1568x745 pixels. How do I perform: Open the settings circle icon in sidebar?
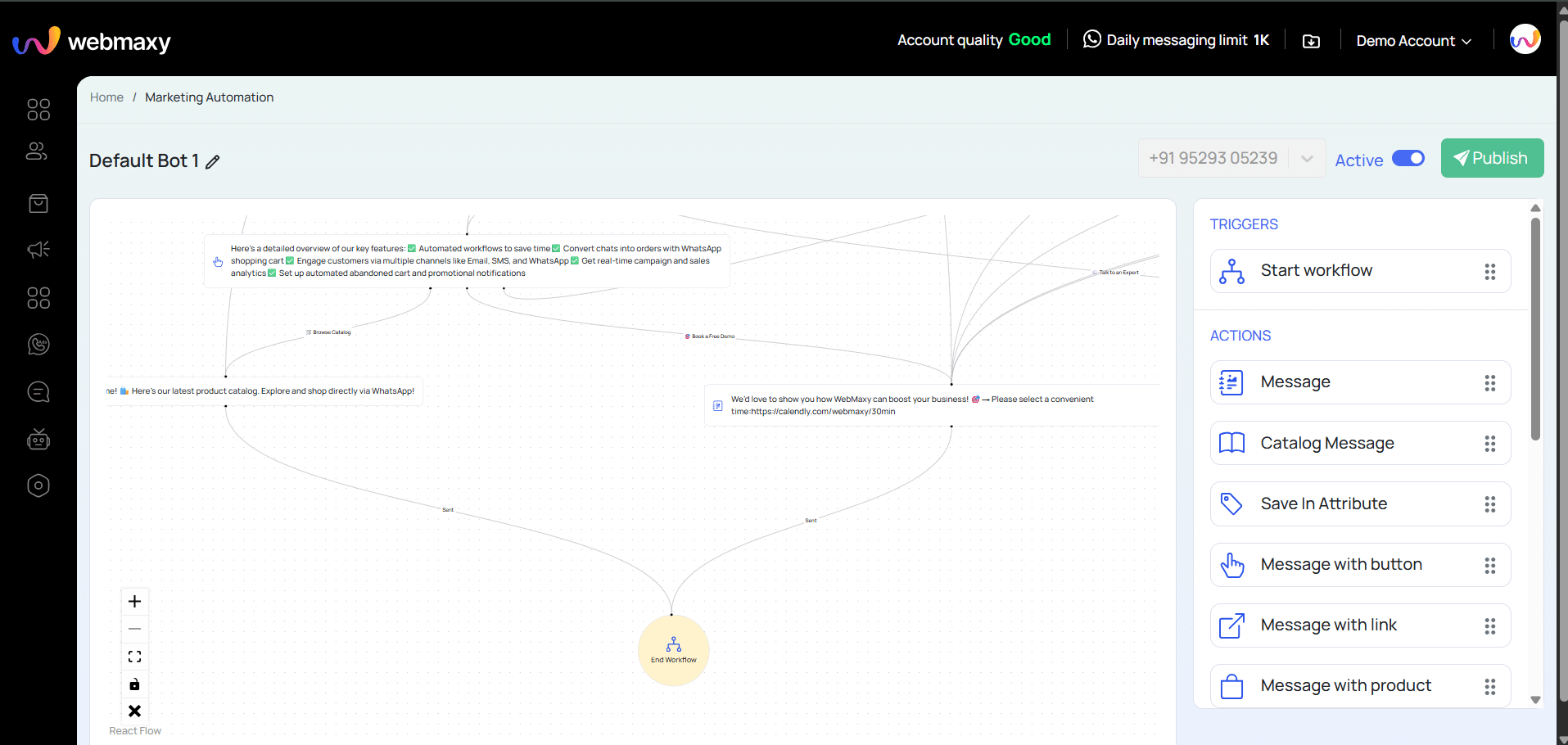[x=38, y=486]
